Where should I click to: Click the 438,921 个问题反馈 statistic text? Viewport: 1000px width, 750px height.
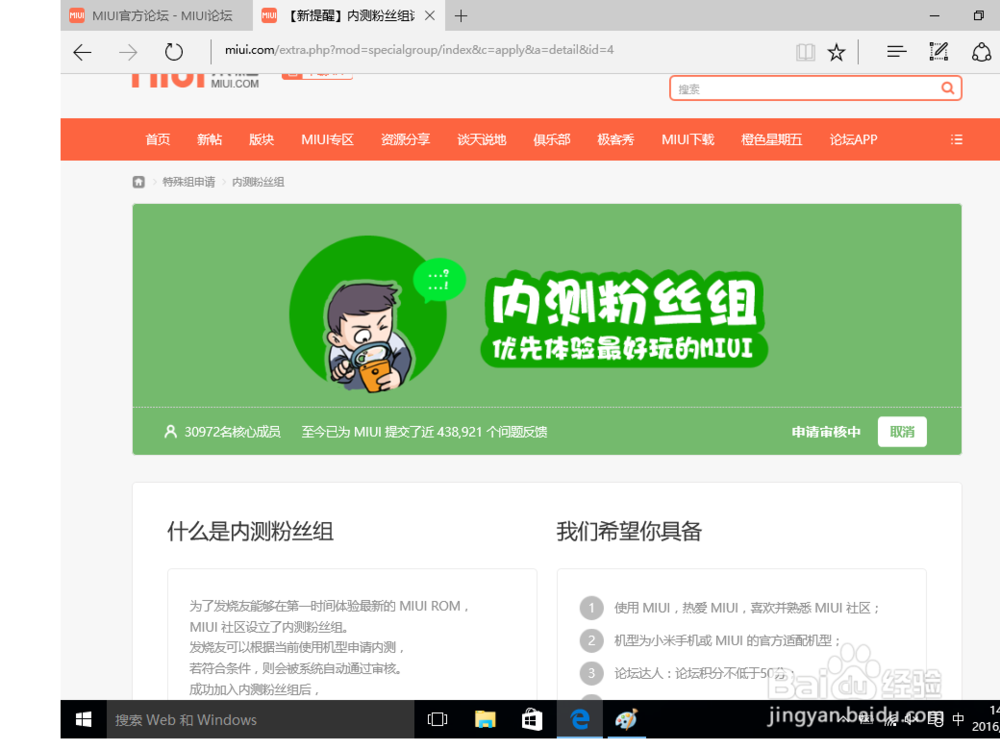(x=492, y=432)
